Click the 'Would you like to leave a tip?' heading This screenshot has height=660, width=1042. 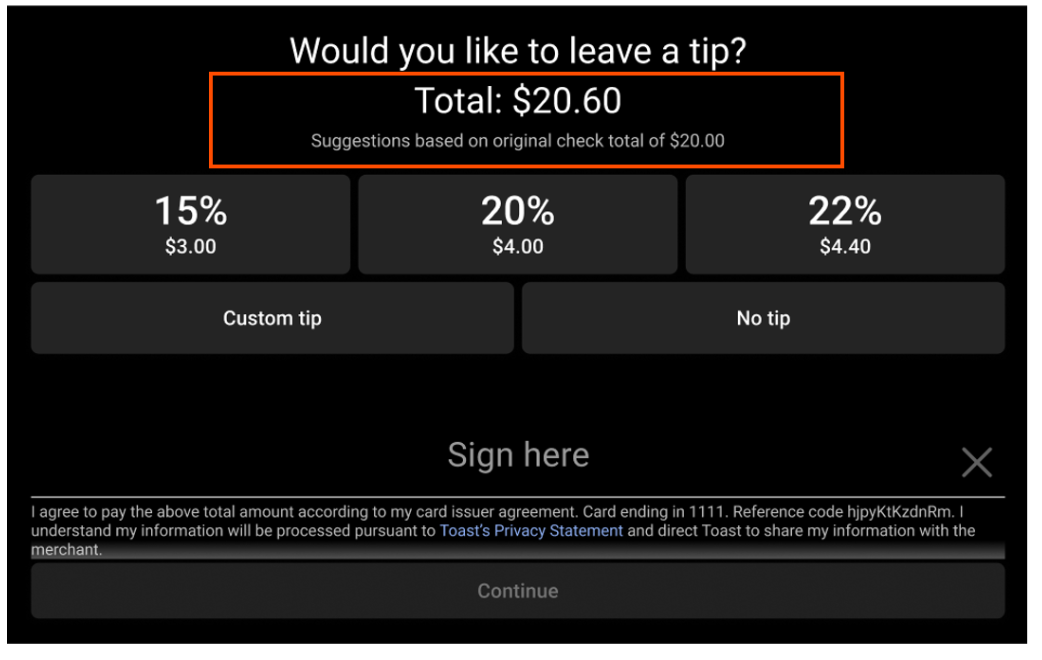coord(518,50)
